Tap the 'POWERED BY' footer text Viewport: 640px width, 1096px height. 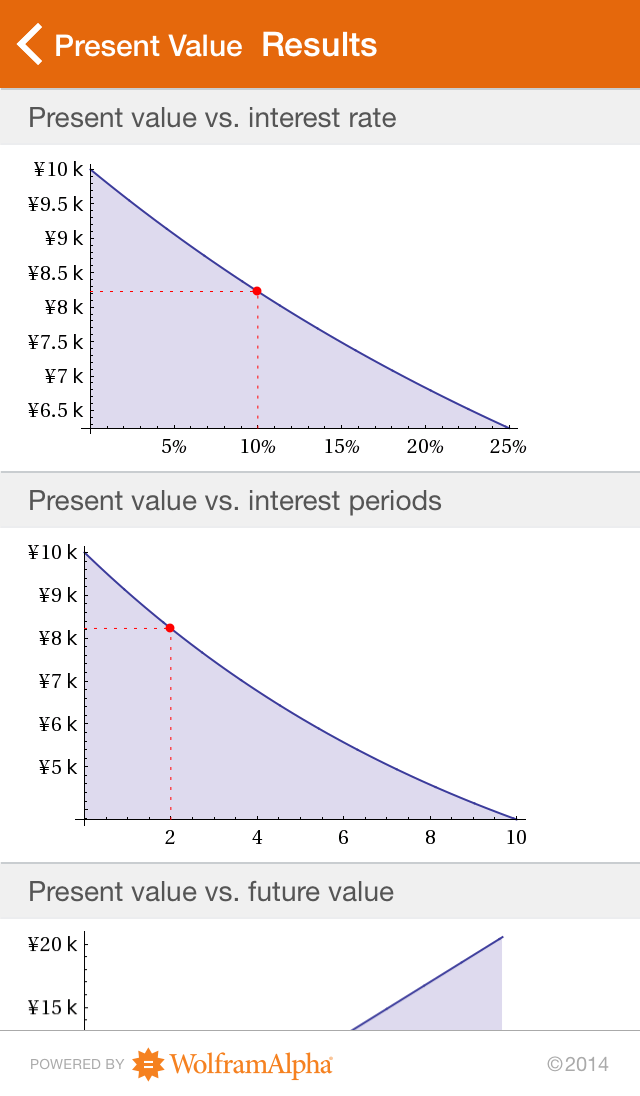tap(77, 1065)
